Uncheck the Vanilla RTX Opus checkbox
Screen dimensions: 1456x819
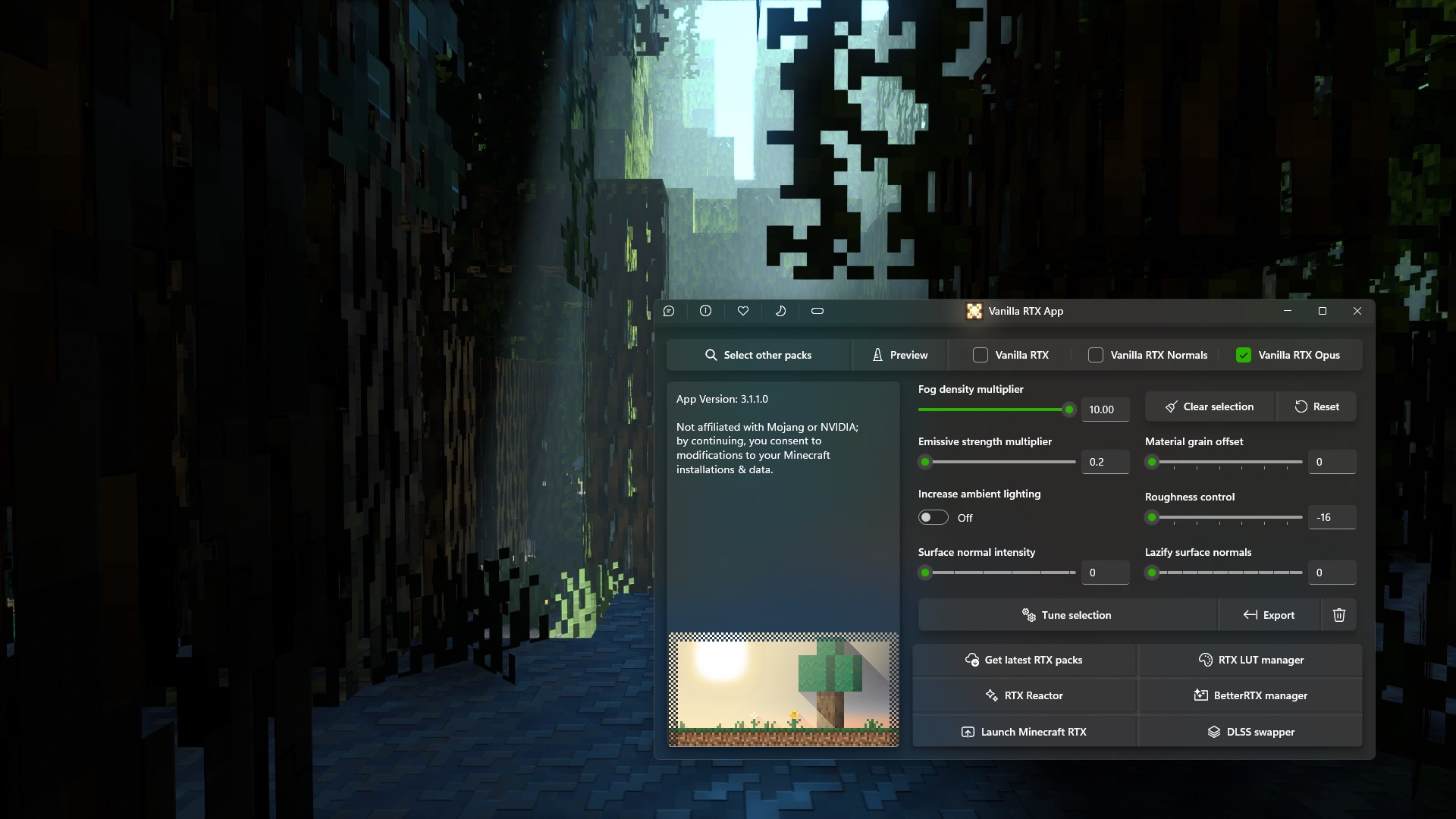[x=1244, y=355]
